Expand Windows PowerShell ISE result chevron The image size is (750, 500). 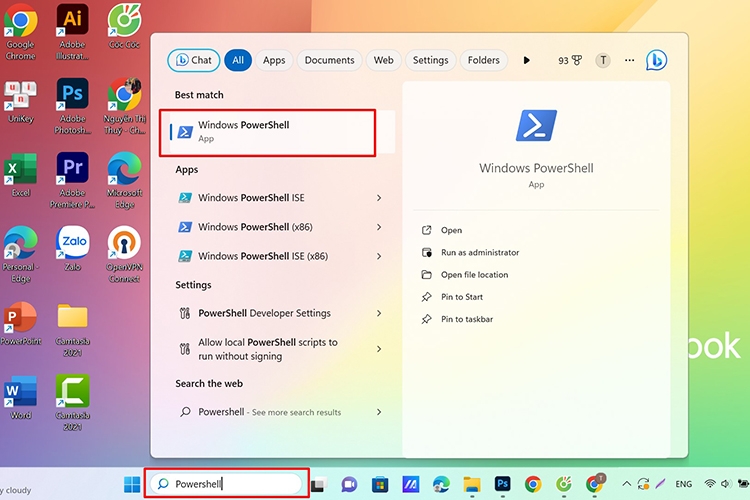pos(379,198)
